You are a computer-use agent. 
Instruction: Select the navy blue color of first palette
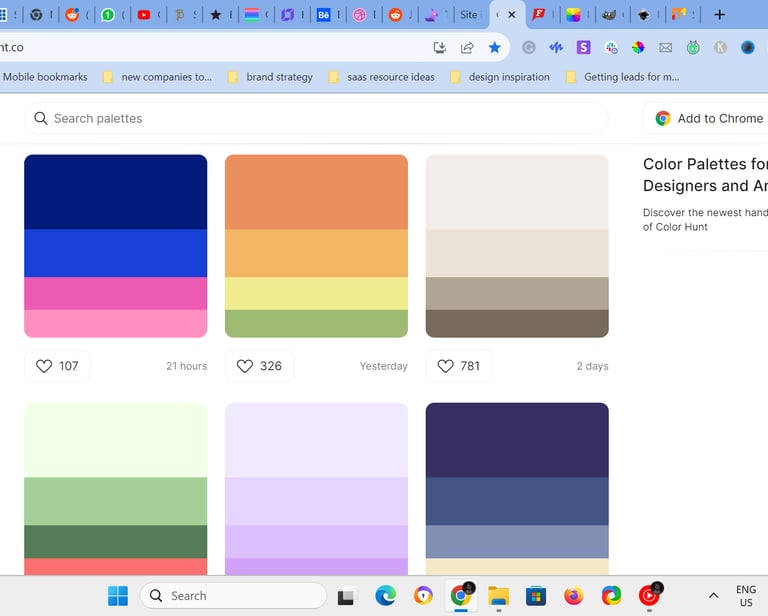[116, 192]
